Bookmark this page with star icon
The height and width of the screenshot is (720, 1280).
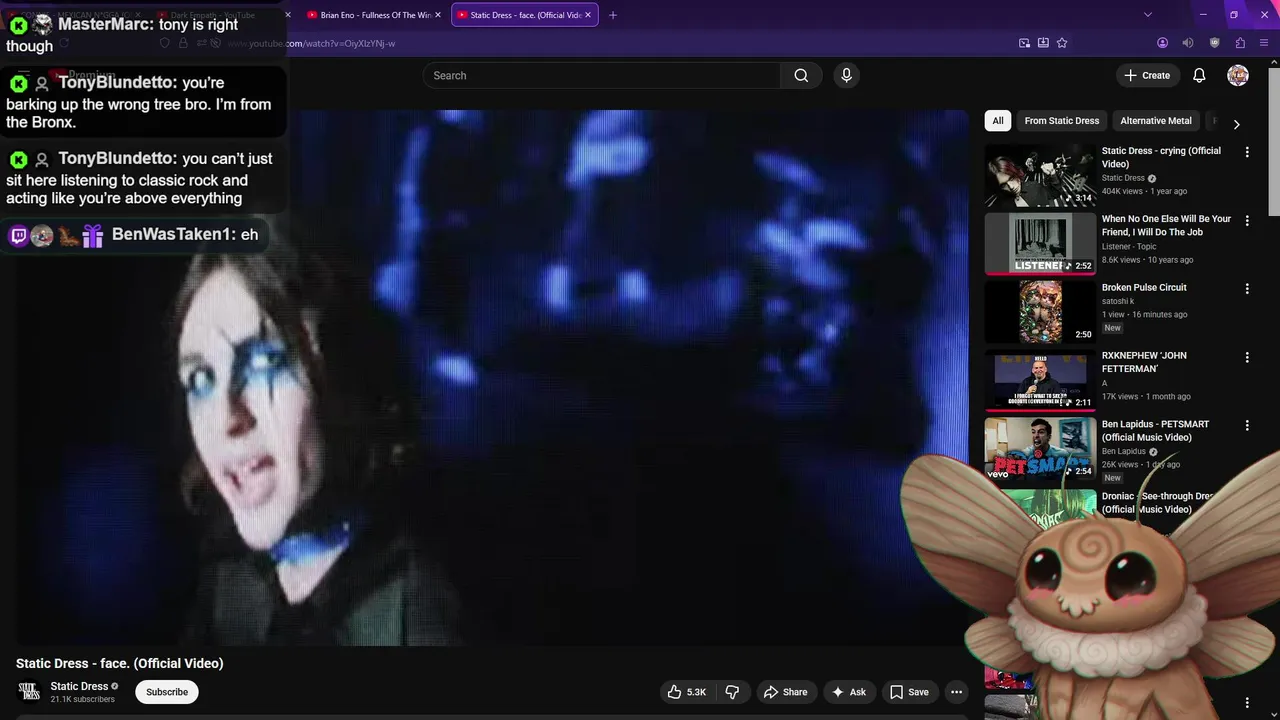[x=1062, y=43]
